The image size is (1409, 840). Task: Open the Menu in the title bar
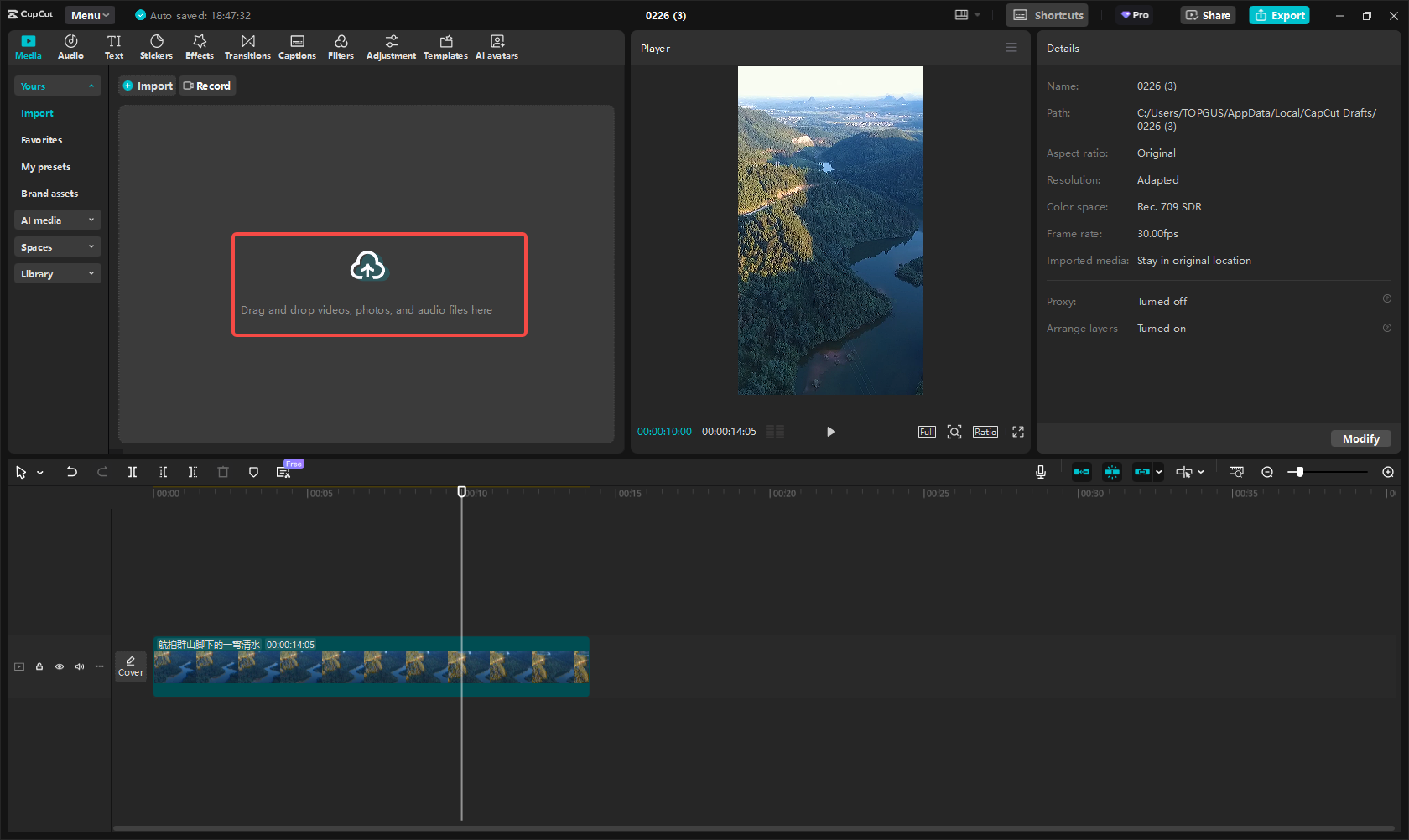(88, 14)
